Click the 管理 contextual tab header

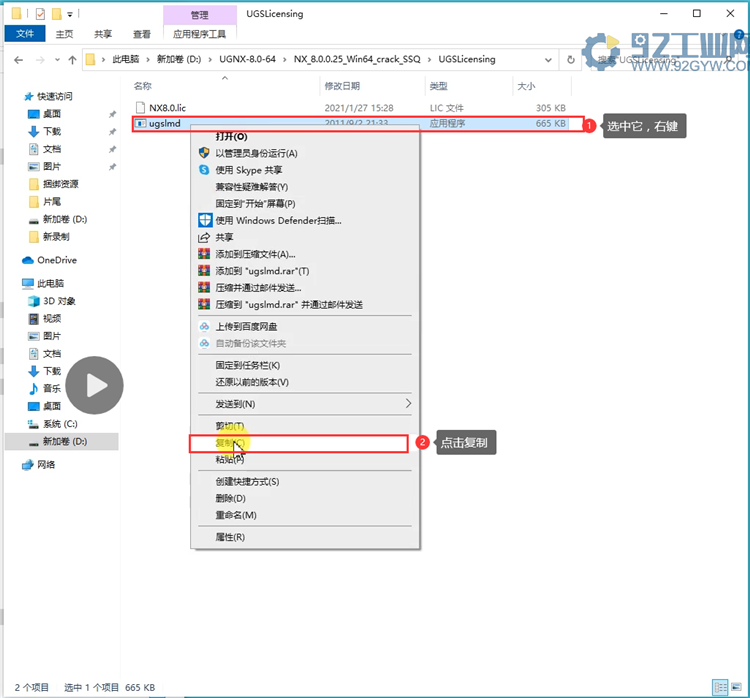199,15
